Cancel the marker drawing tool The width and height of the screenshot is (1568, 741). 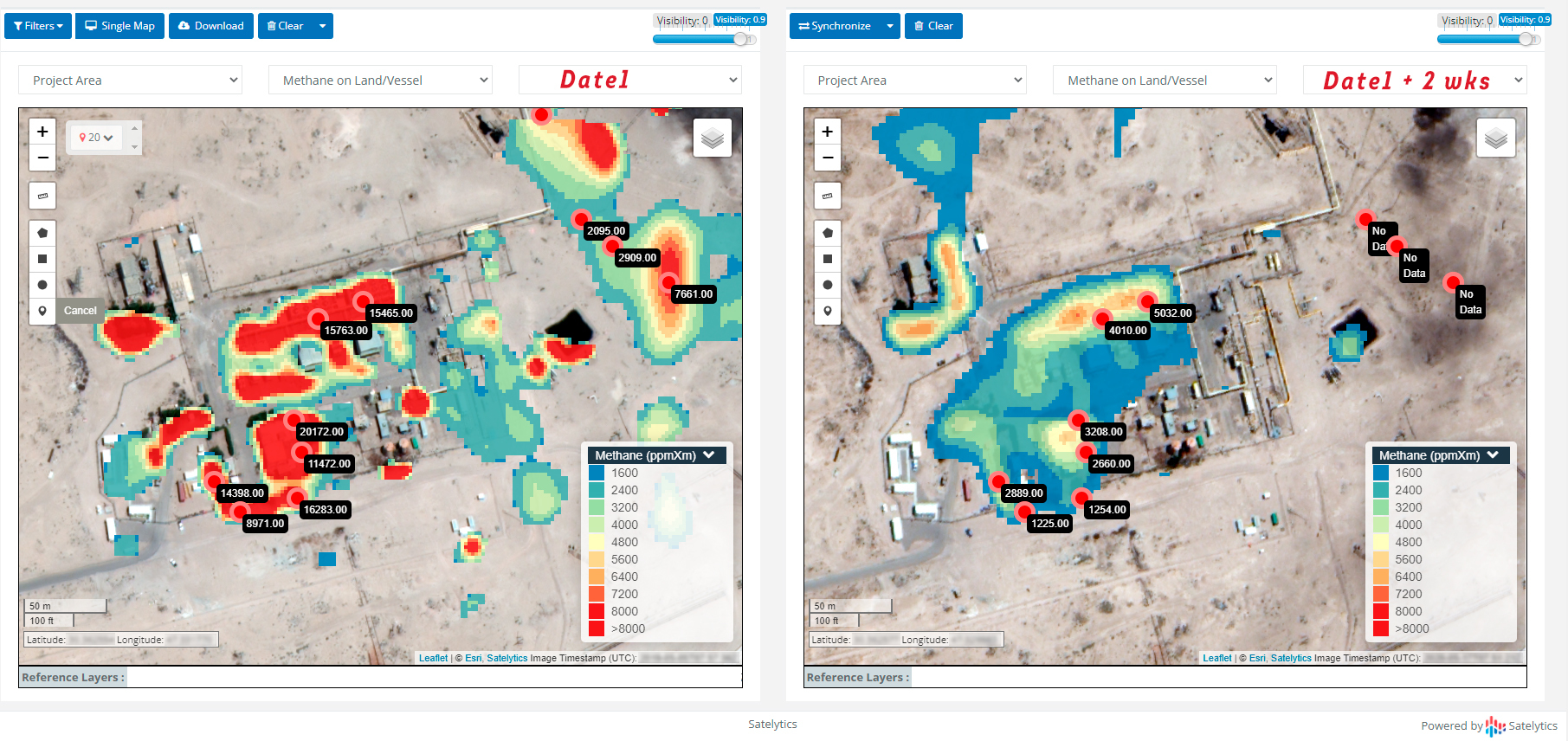[x=81, y=311]
